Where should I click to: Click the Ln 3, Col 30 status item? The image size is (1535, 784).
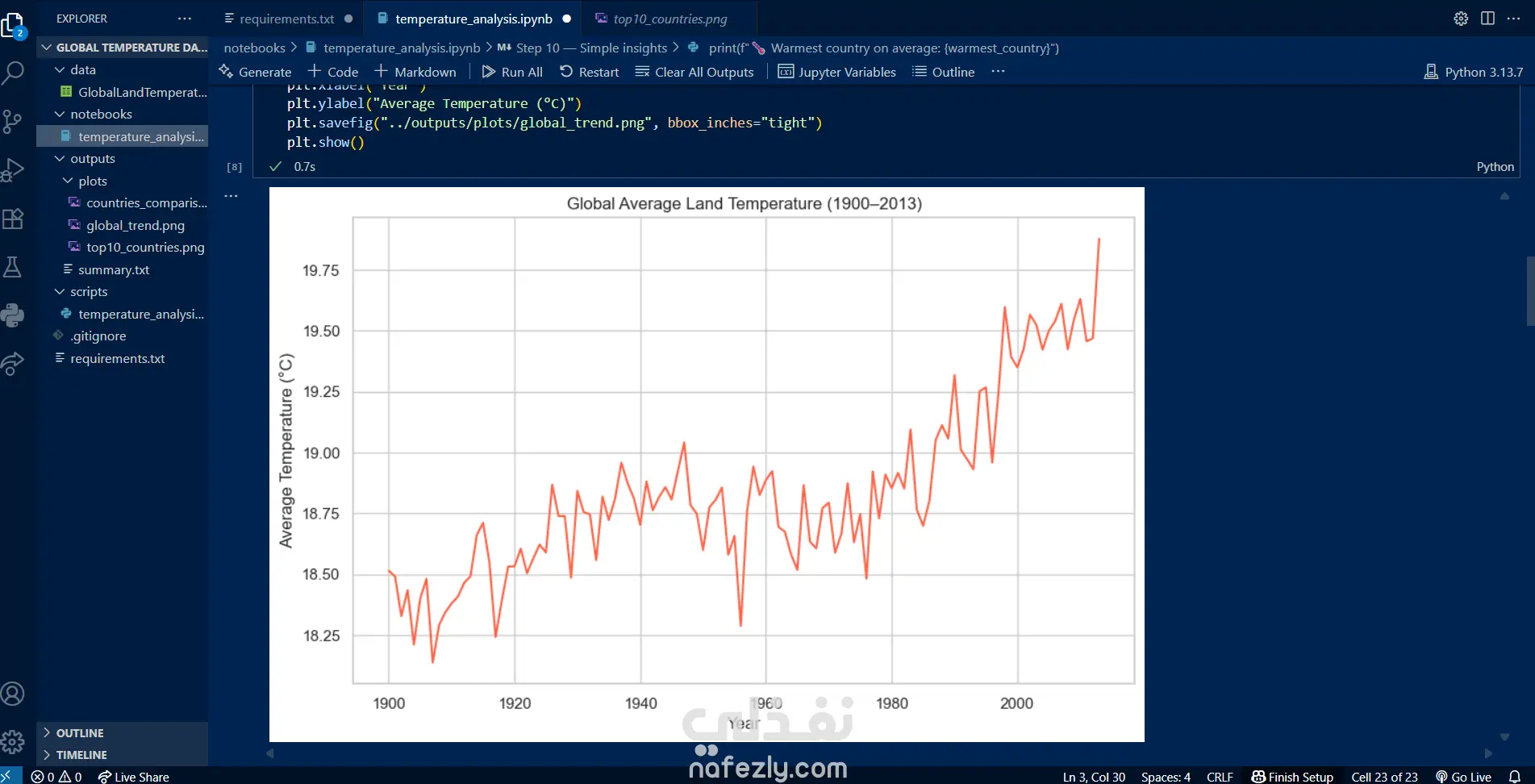pyautogui.click(x=1094, y=777)
